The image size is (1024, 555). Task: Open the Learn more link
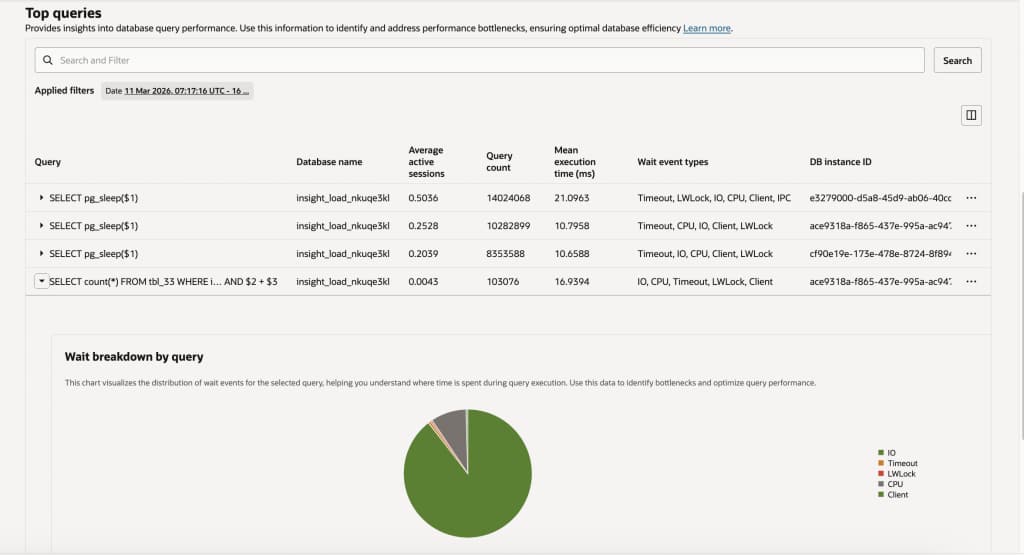(707, 28)
